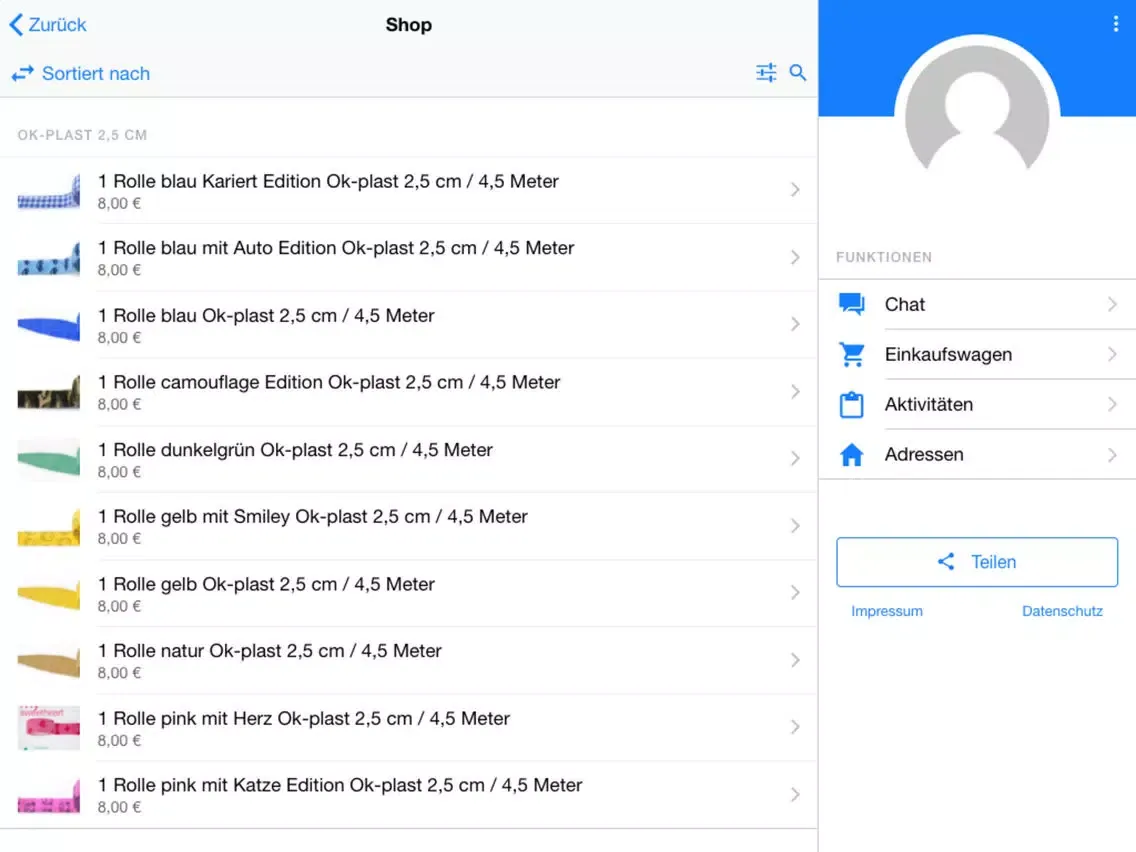Screen dimensions: 1136x852
Task: Select the Einkaufswagen menu entry
Action: [x=948, y=355]
